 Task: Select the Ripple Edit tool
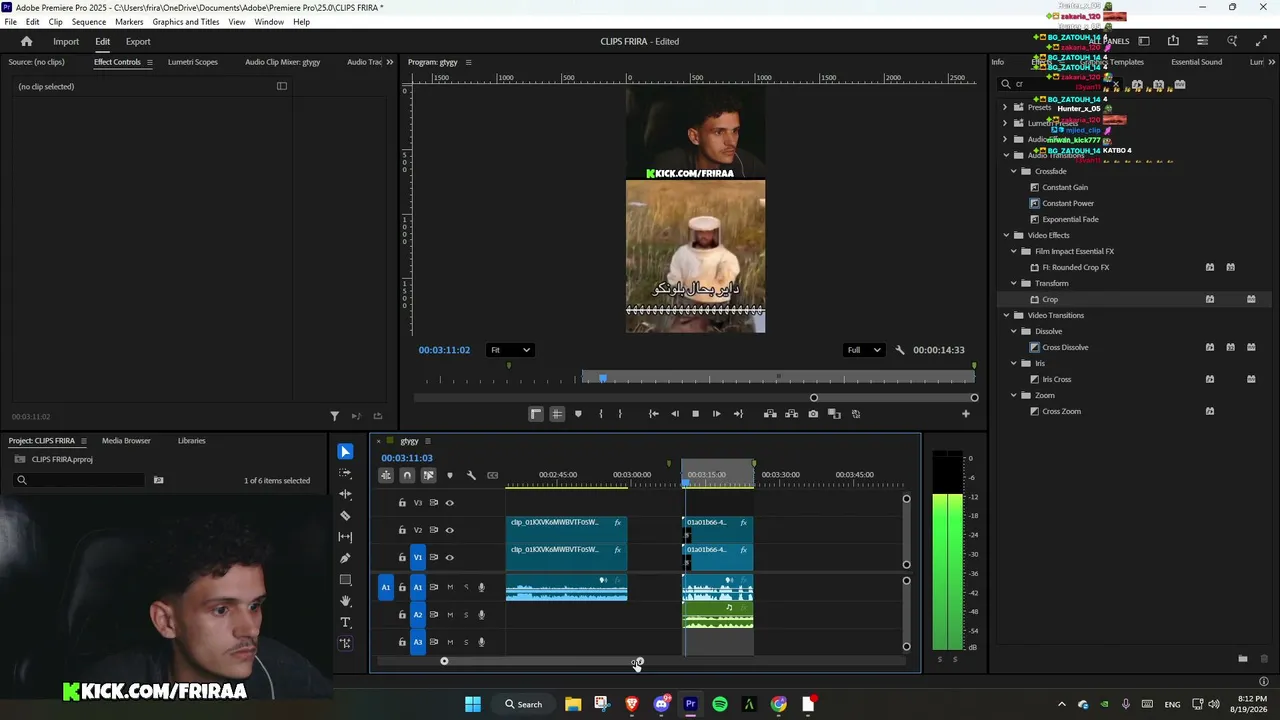[x=345, y=494]
